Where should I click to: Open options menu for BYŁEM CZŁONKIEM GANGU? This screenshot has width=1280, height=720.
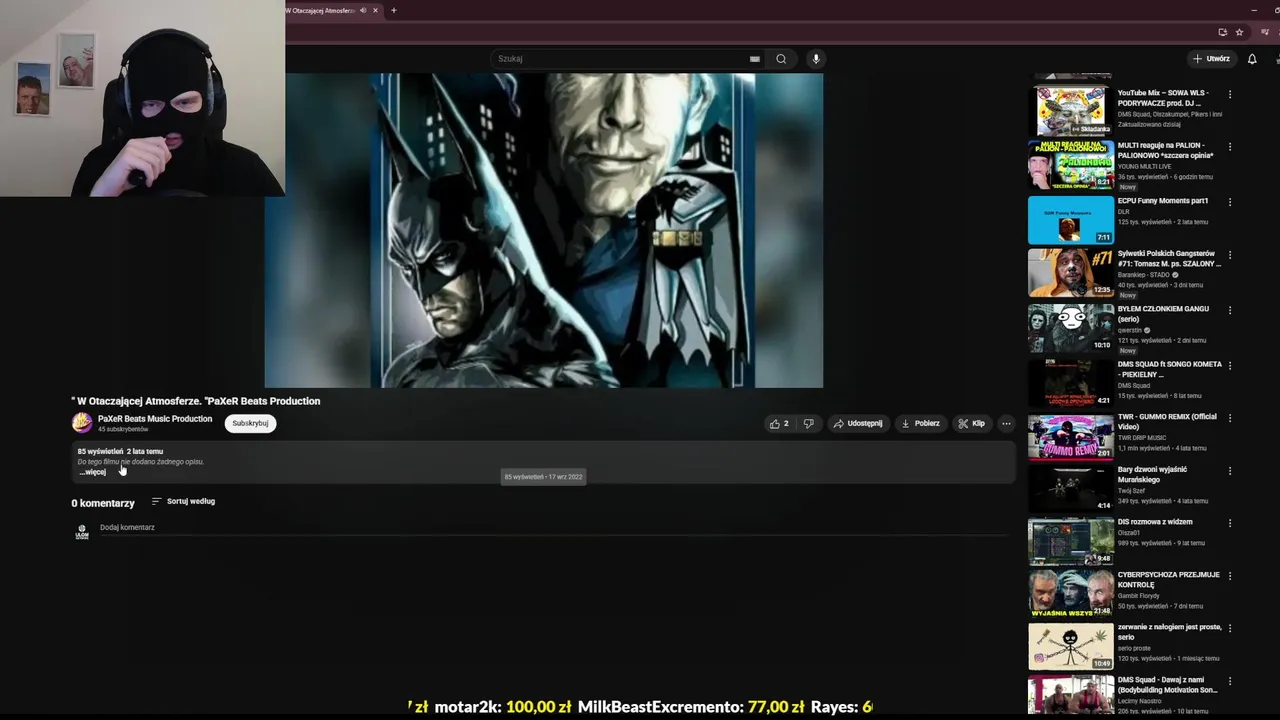pyautogui.click(x=1230, y=310)
